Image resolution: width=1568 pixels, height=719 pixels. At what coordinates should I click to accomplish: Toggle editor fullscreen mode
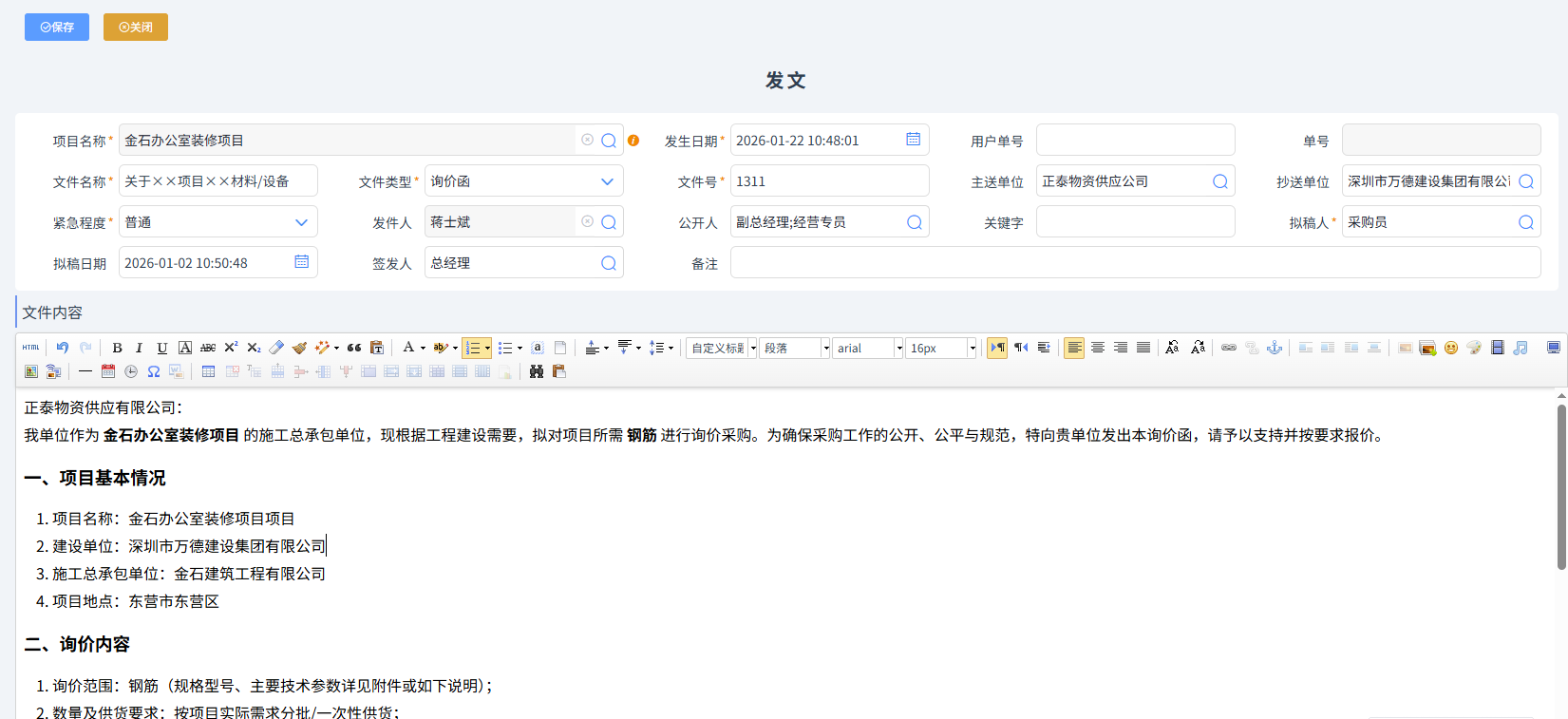coord(1554,348)
